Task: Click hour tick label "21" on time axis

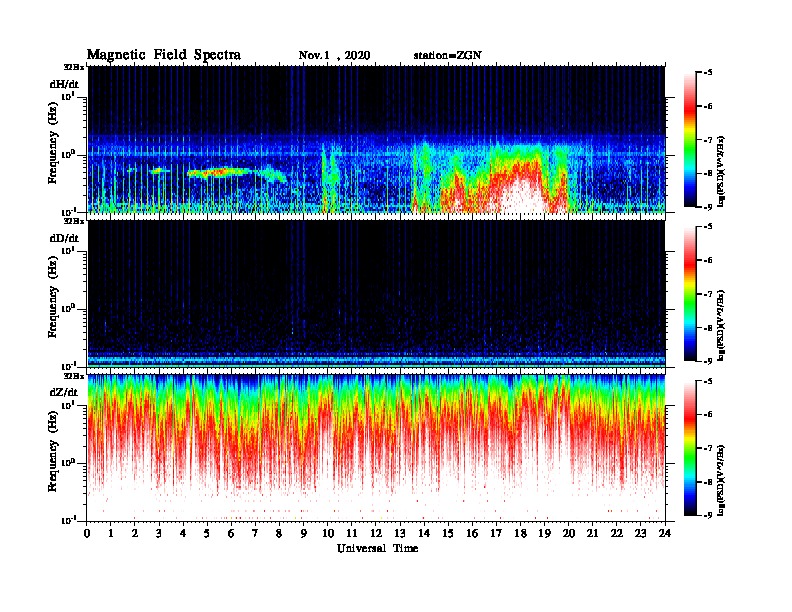Action: [x=592, y=533]
